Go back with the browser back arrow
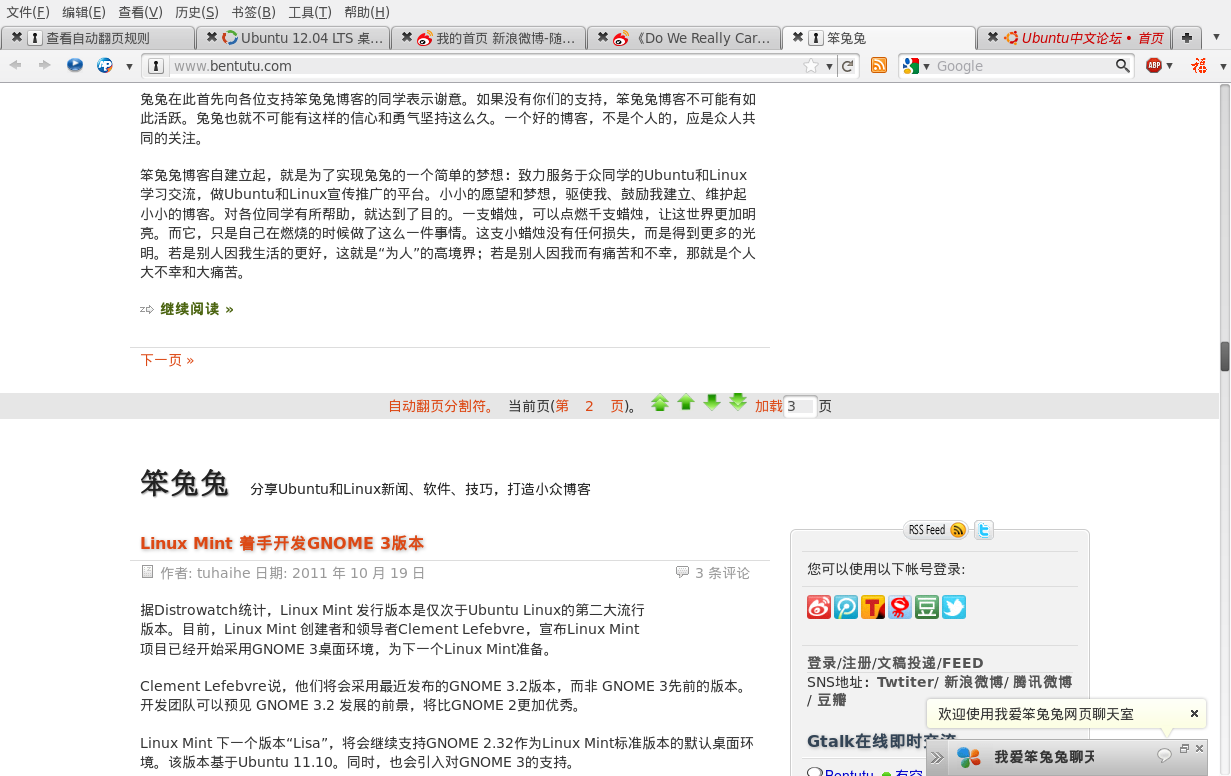This screenshot has width=1231, height=776. pos(15,65)
